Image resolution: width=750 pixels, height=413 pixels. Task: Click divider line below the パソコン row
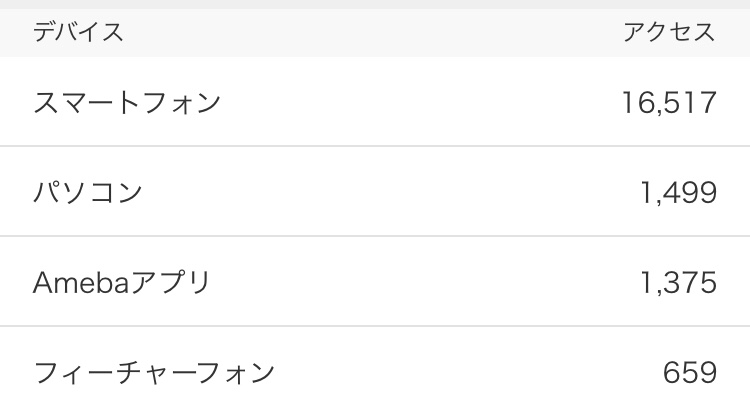375,236
